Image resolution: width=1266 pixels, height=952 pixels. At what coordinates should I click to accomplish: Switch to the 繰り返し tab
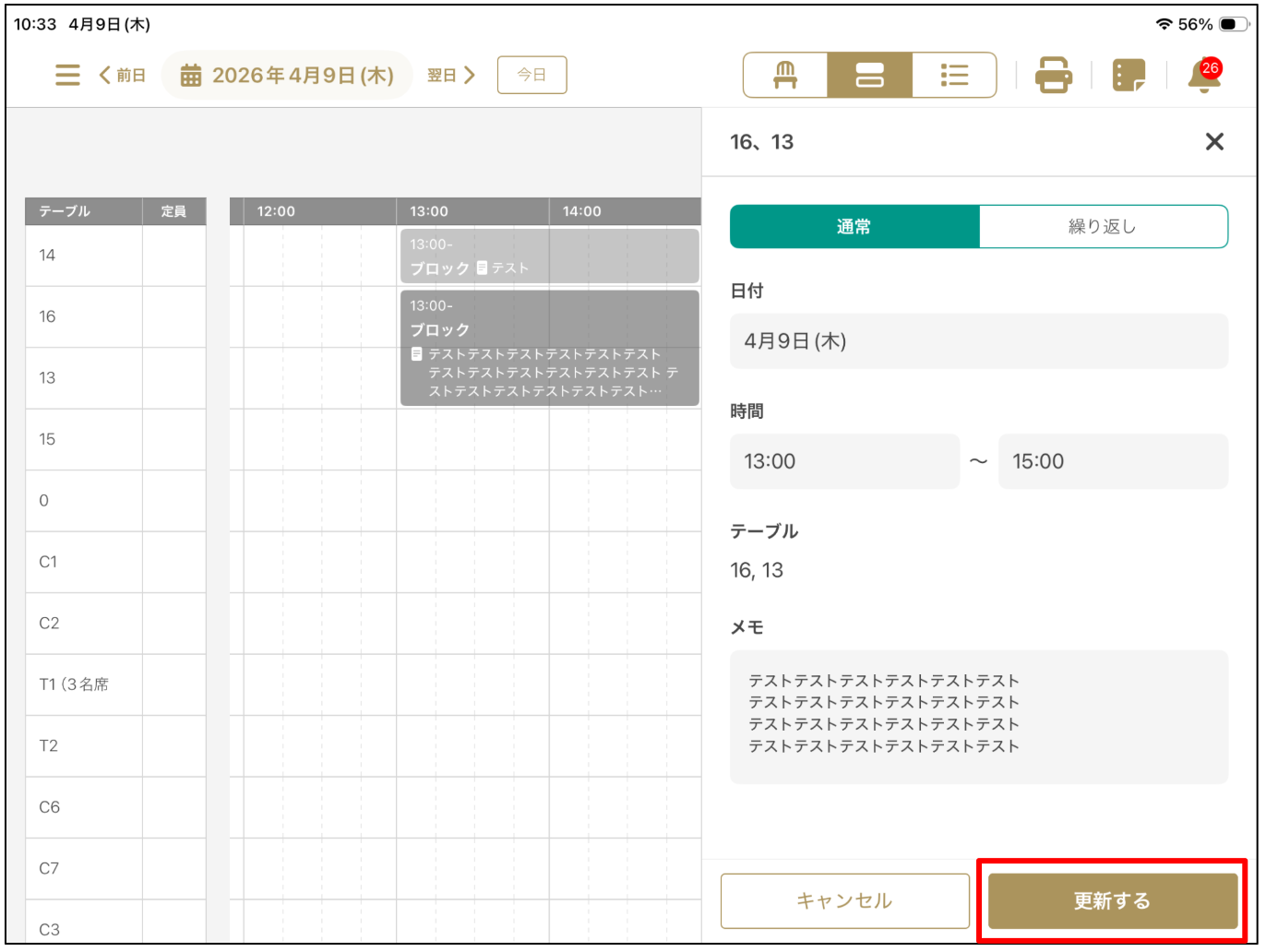click(1104, 226)
